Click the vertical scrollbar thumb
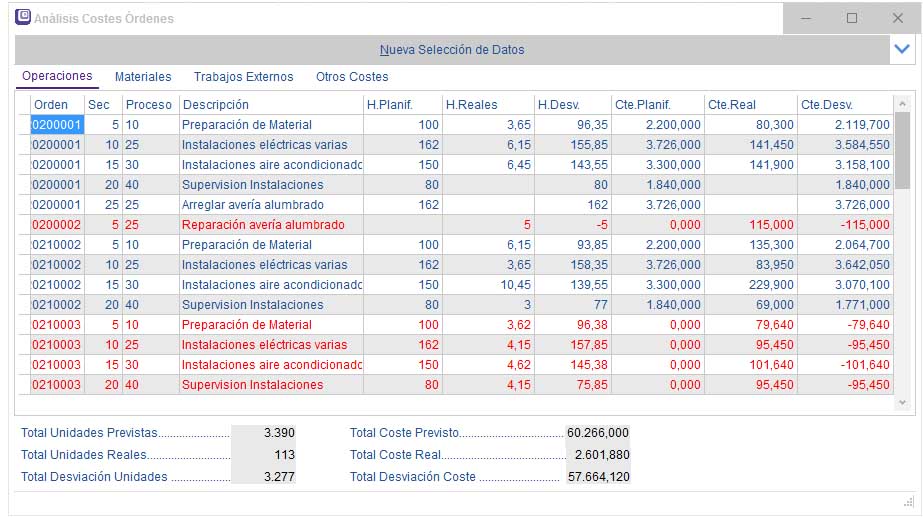923x517 pixels. click(902, 150)
